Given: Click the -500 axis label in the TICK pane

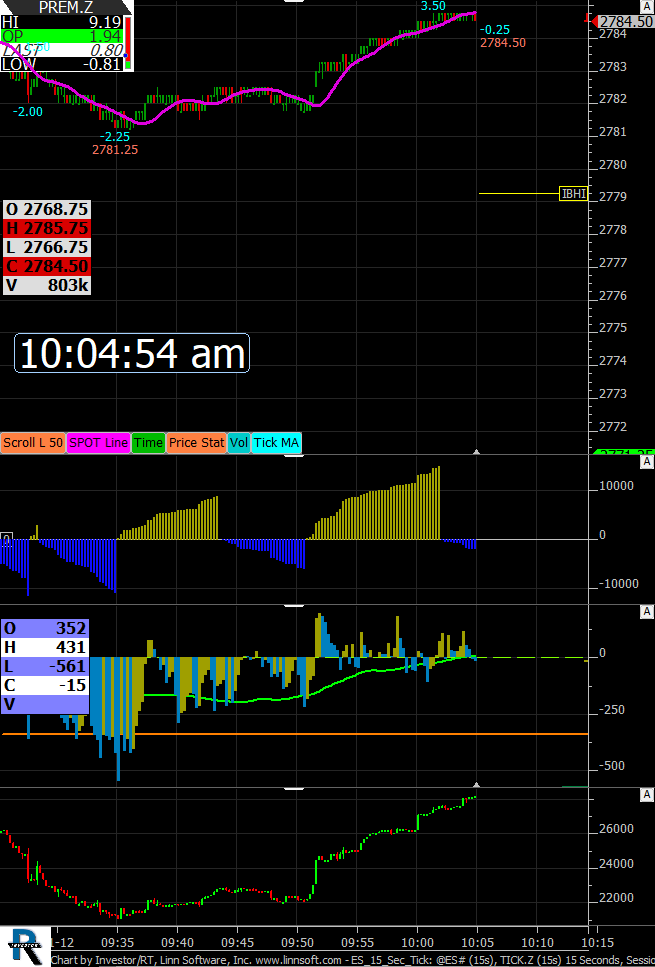Looking at the screenshot, I should pos(611,766).
